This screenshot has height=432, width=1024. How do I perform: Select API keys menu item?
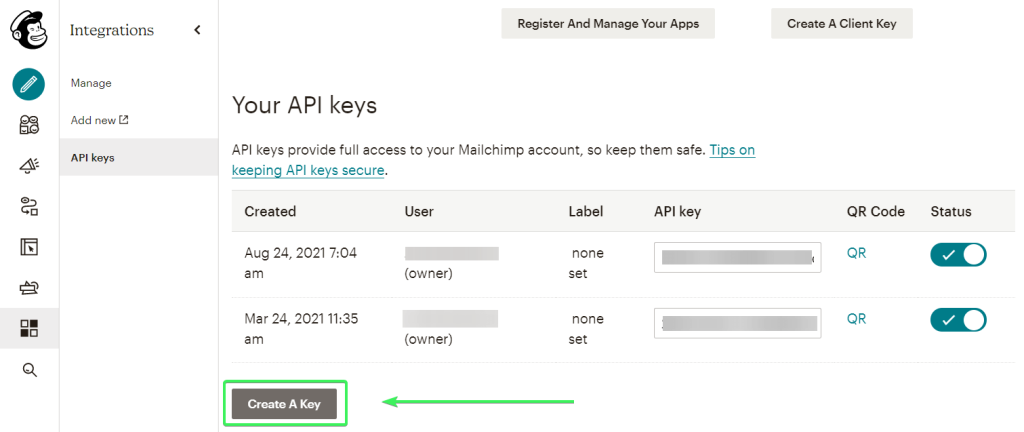pos(92,157)
